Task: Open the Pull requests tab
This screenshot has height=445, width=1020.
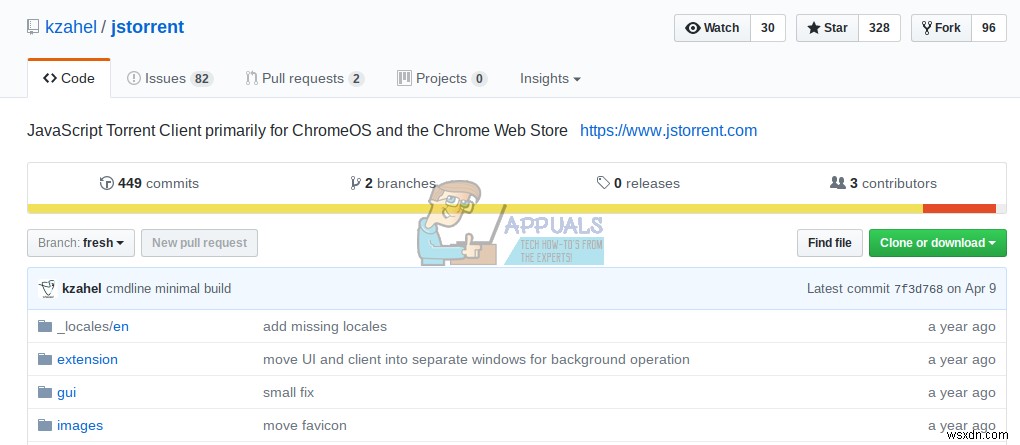Action: click(304, 79)
